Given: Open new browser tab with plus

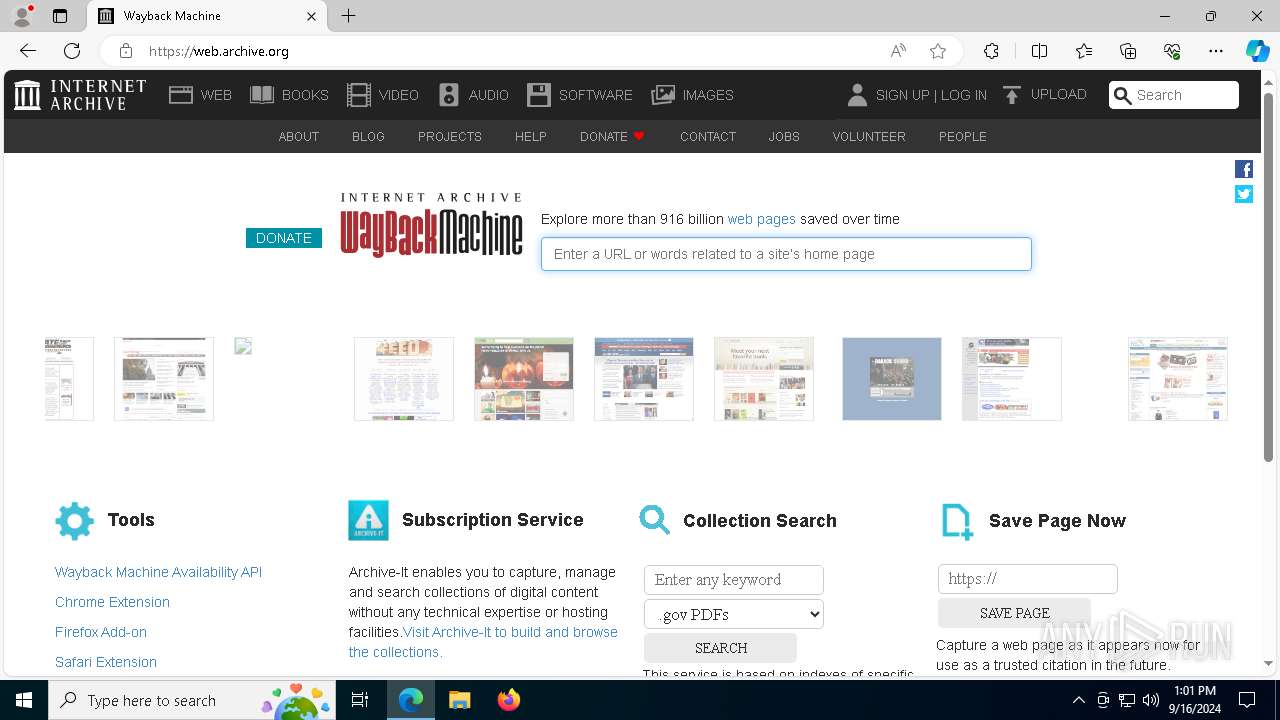Looking at the screenshot, I should coord(348,16).
